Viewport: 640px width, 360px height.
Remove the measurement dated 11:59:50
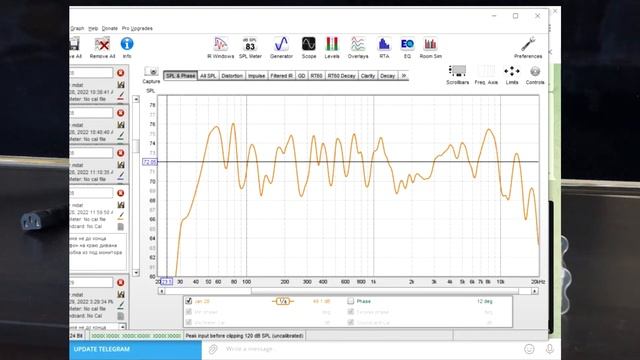(x=120, y=193)
